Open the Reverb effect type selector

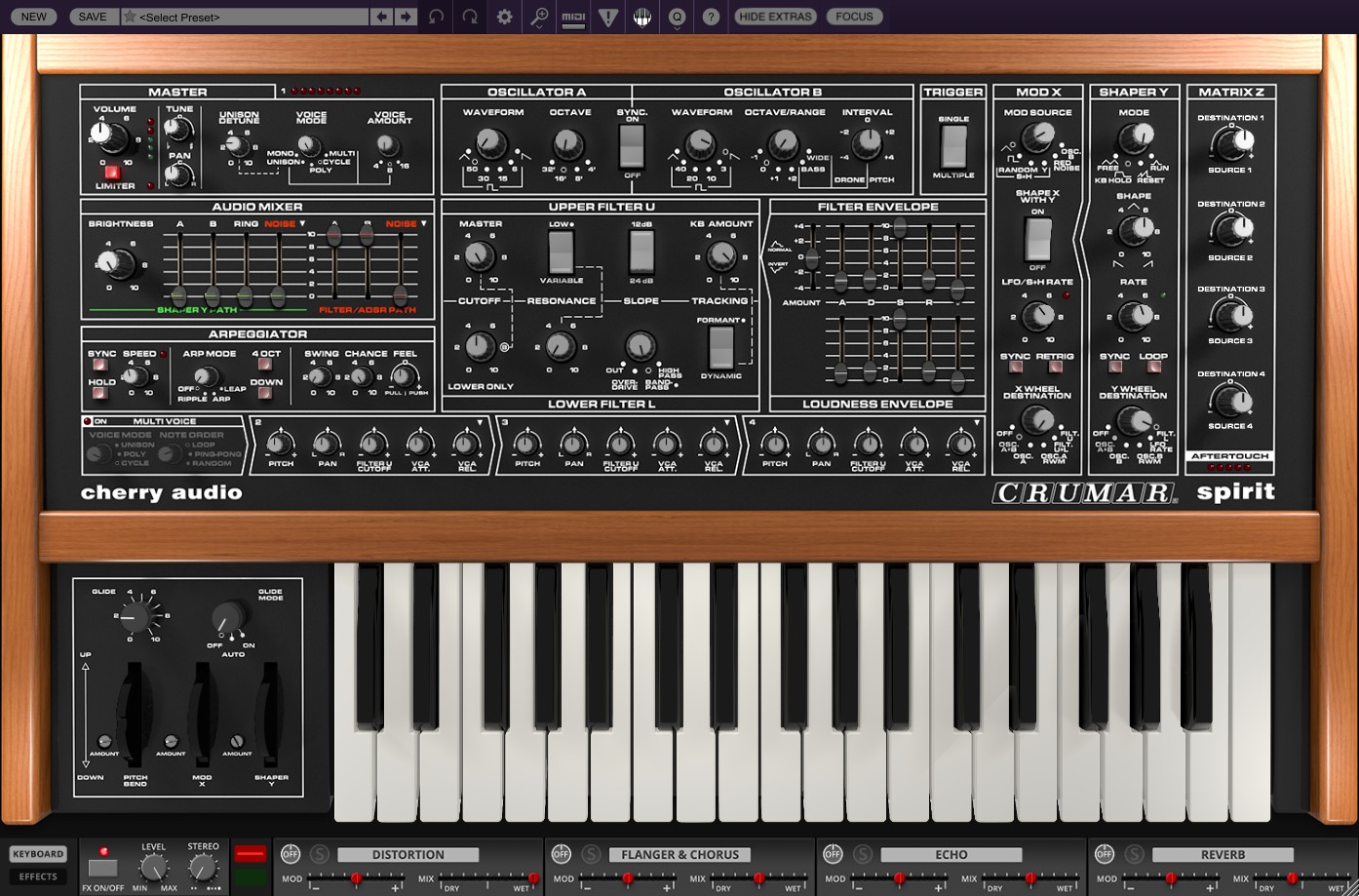[1223, 854]
